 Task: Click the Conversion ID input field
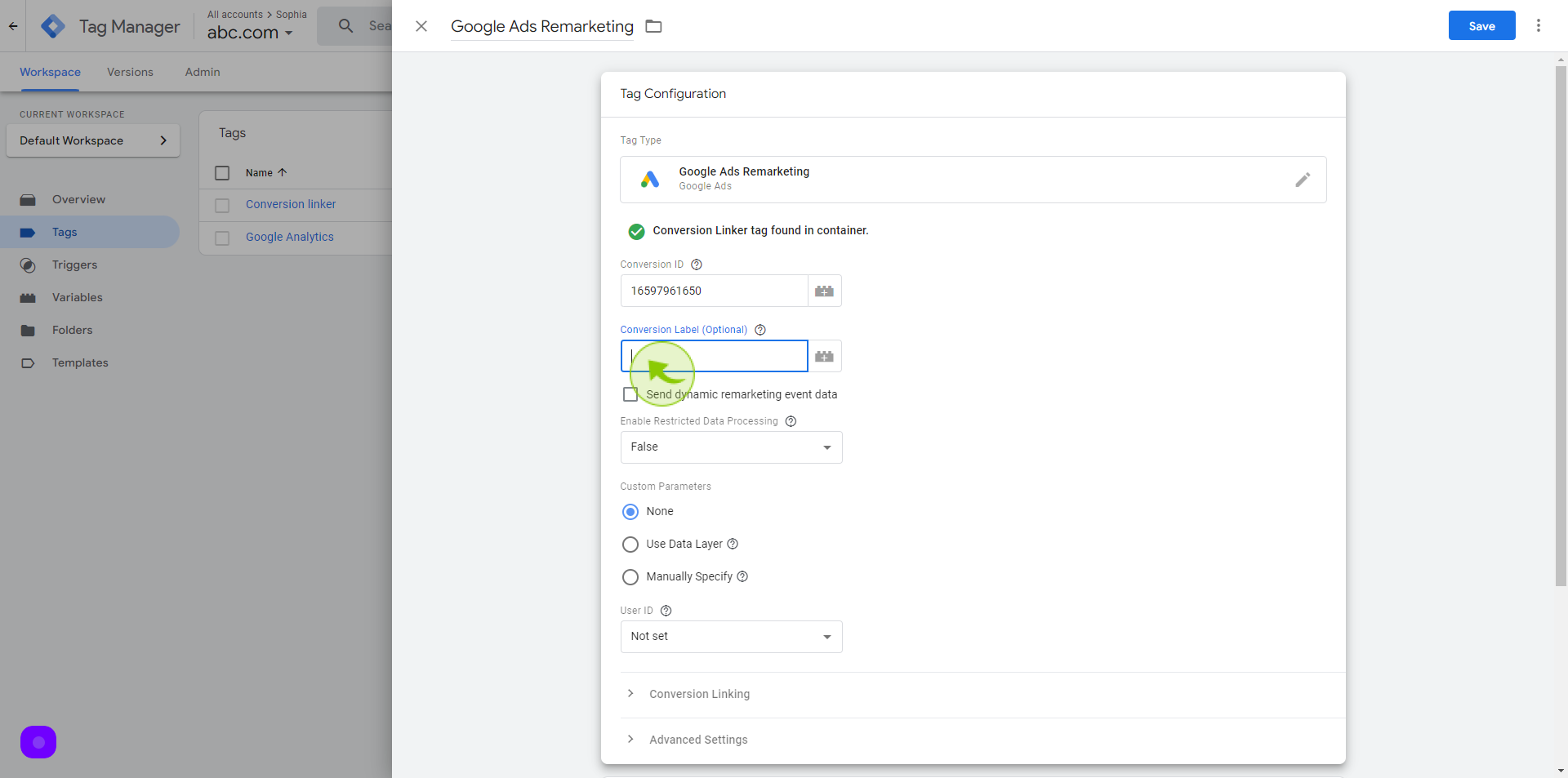click(714, 291)
